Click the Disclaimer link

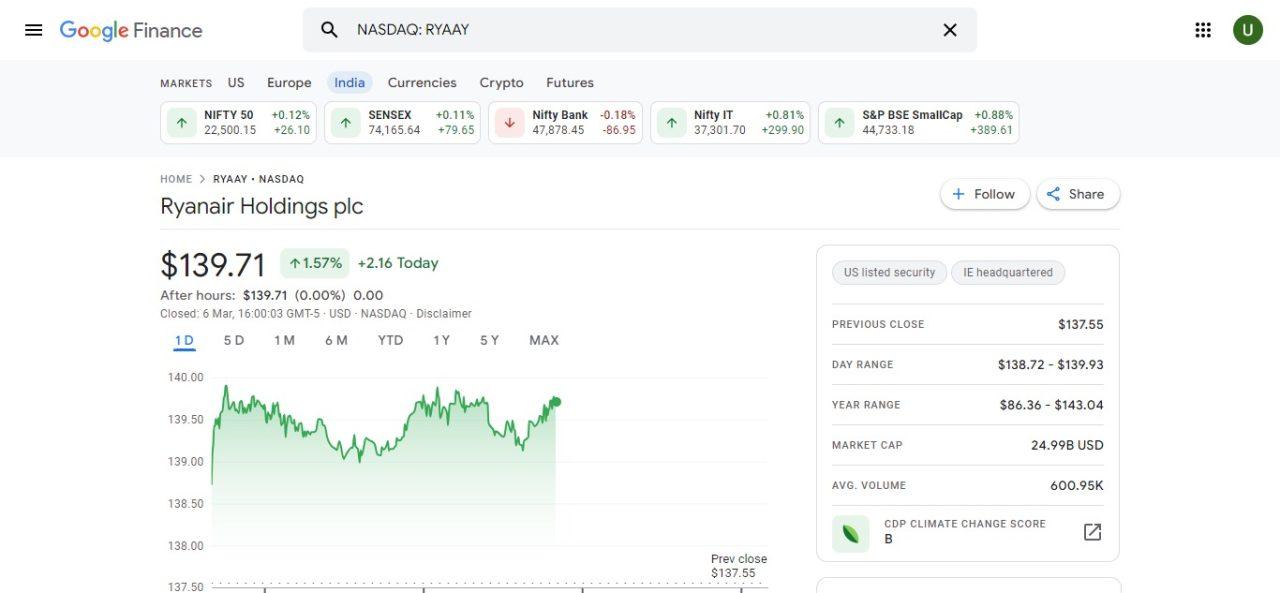pyautogui.click(x=444, y=314)
